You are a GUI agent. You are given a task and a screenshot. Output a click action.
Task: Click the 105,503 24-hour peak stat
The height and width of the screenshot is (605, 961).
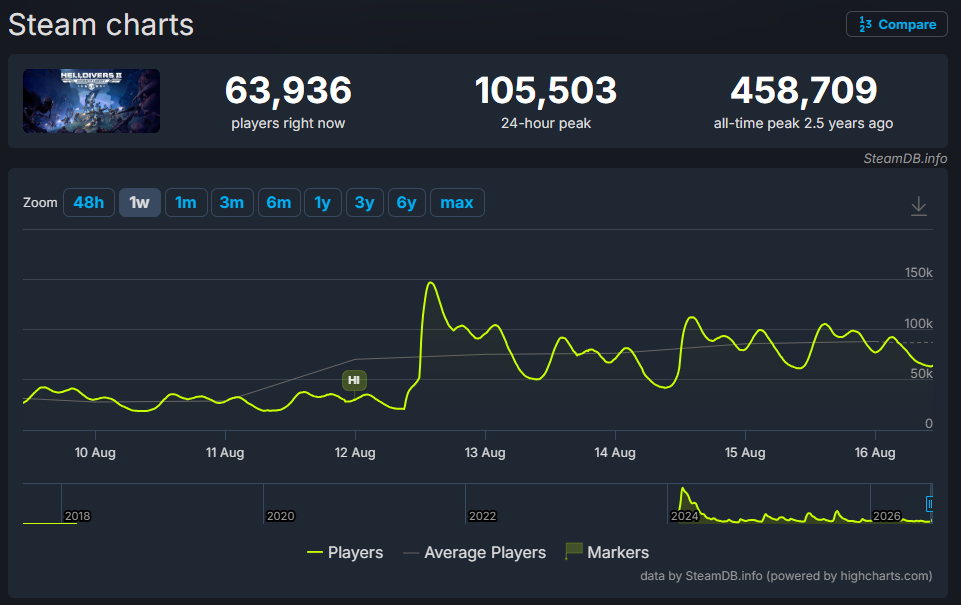pyautogui.click(x=545, y=101)
